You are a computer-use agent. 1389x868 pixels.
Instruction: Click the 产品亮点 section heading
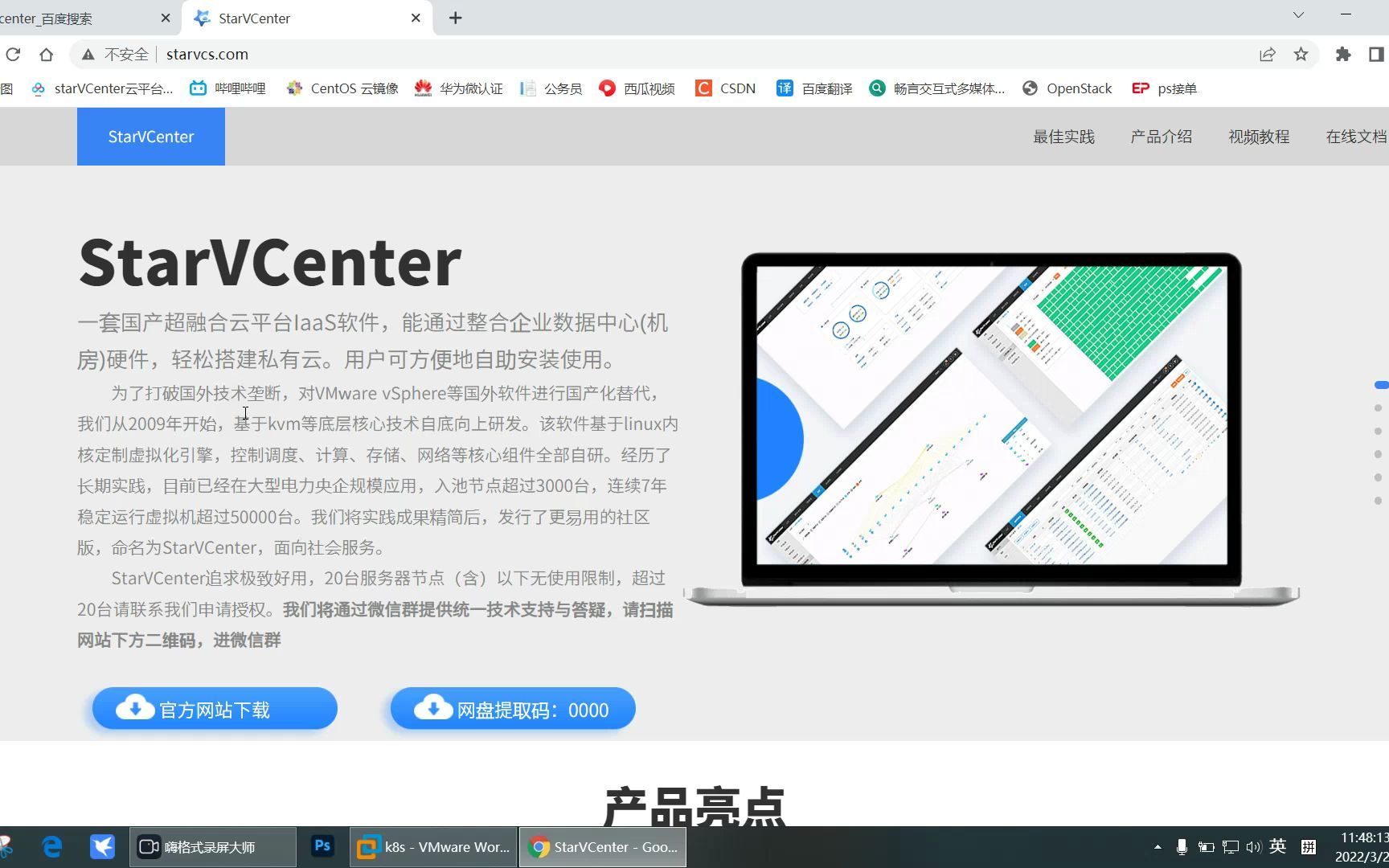(694, 806)
